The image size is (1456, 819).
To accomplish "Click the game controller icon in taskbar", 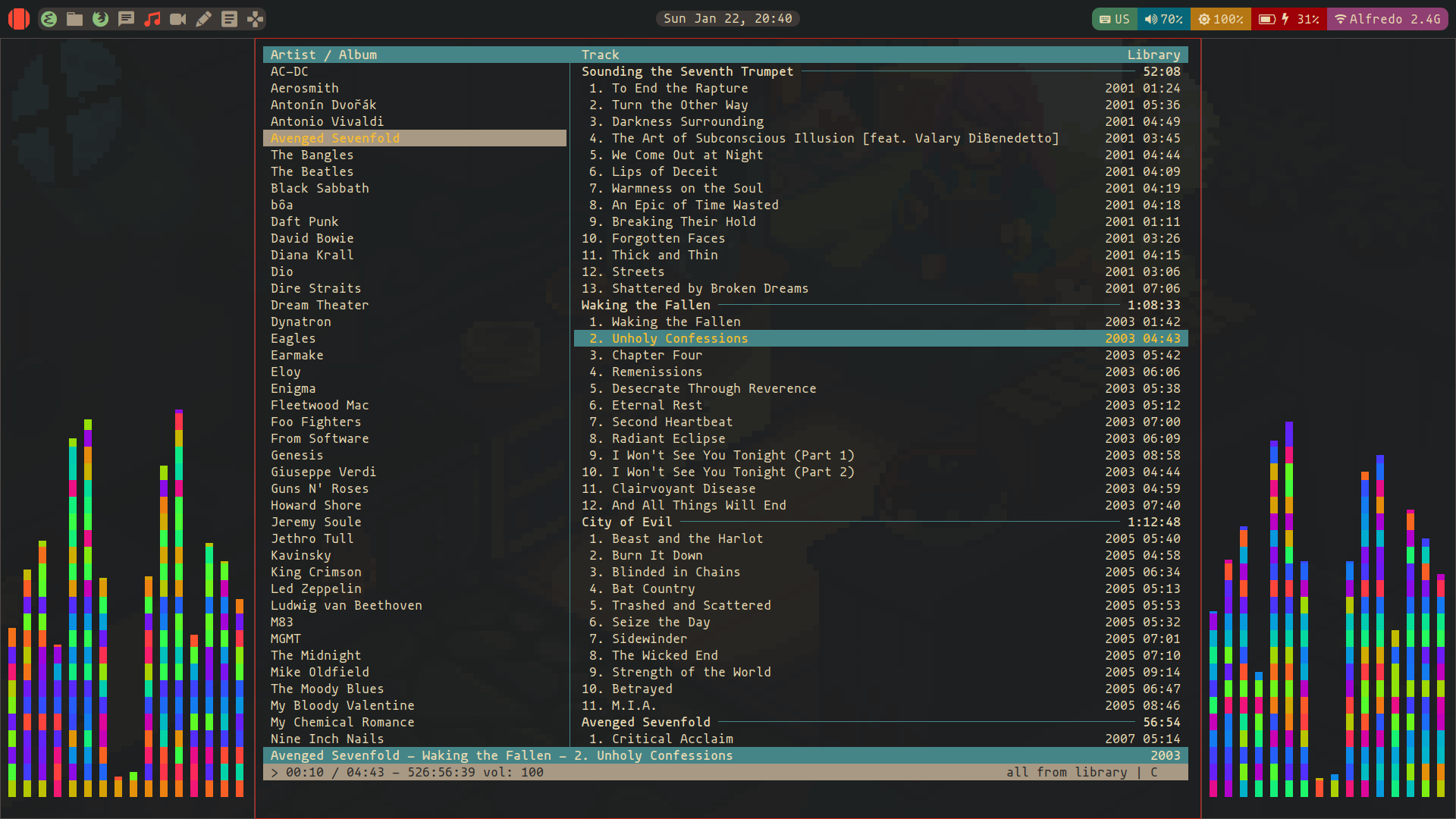I will pyautogui.click(x=256, y=18).
